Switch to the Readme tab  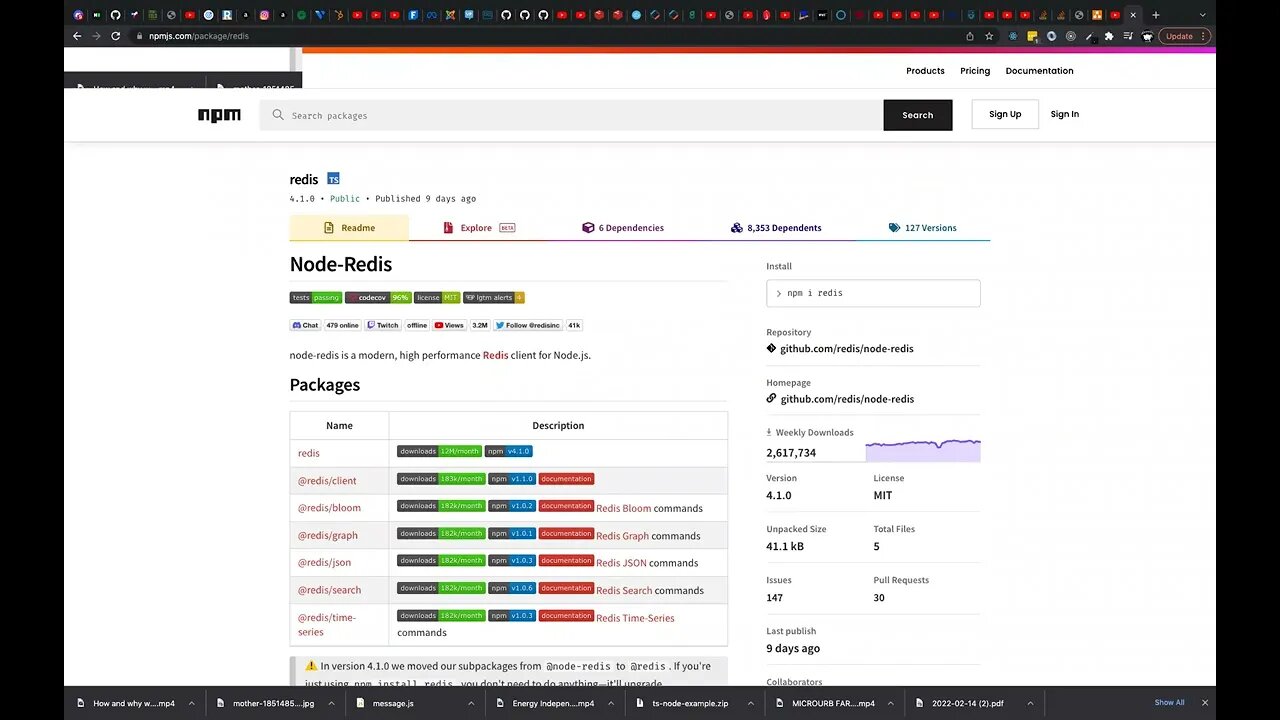[349, 228]
